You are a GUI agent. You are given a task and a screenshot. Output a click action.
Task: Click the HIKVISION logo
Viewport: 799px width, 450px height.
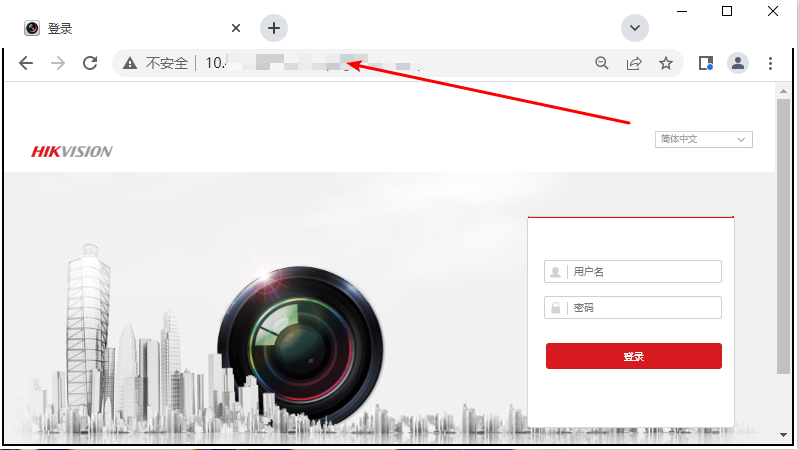point(72,152)
